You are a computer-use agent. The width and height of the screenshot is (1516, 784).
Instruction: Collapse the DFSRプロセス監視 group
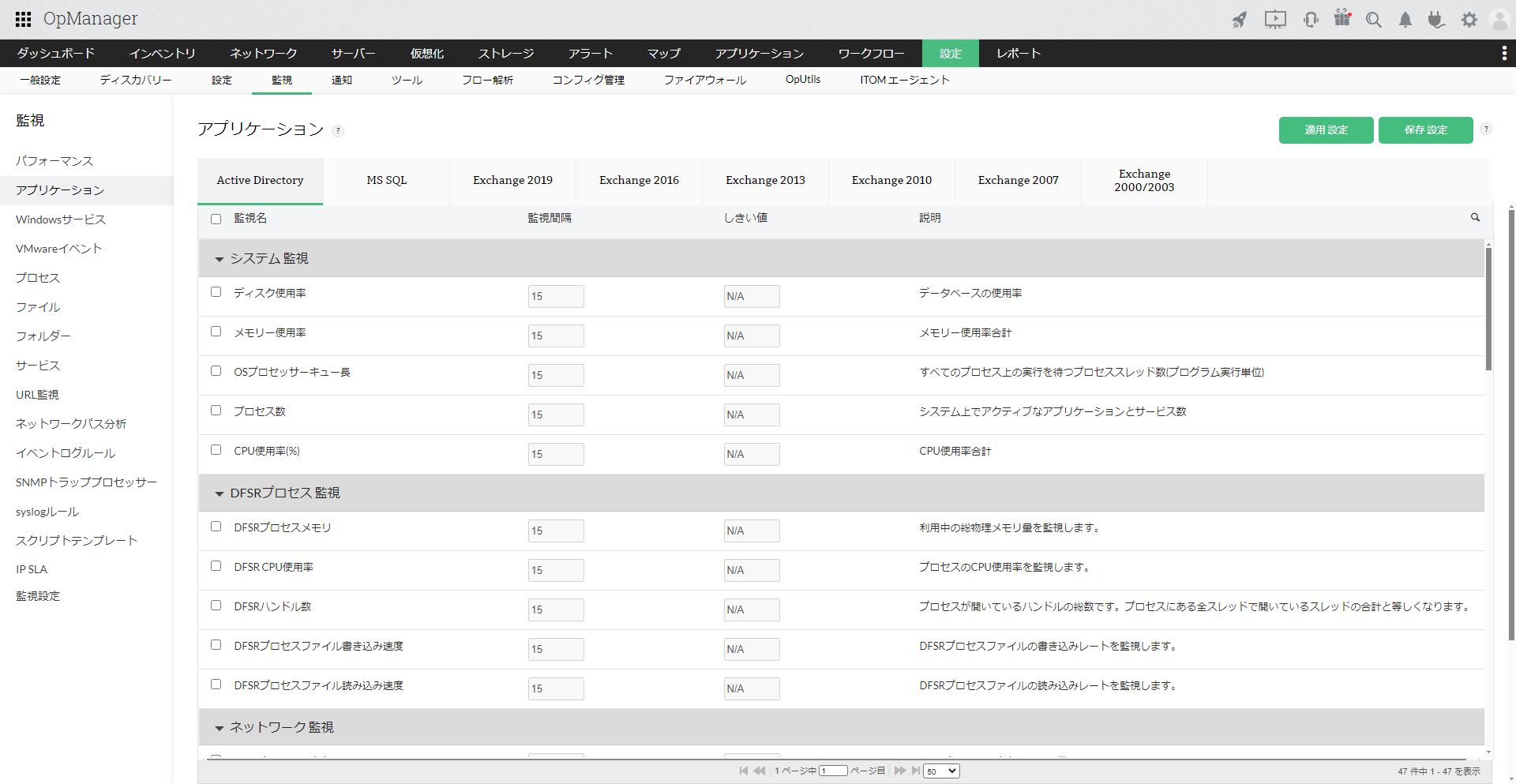pyautogui.click(x=220, y=493)
